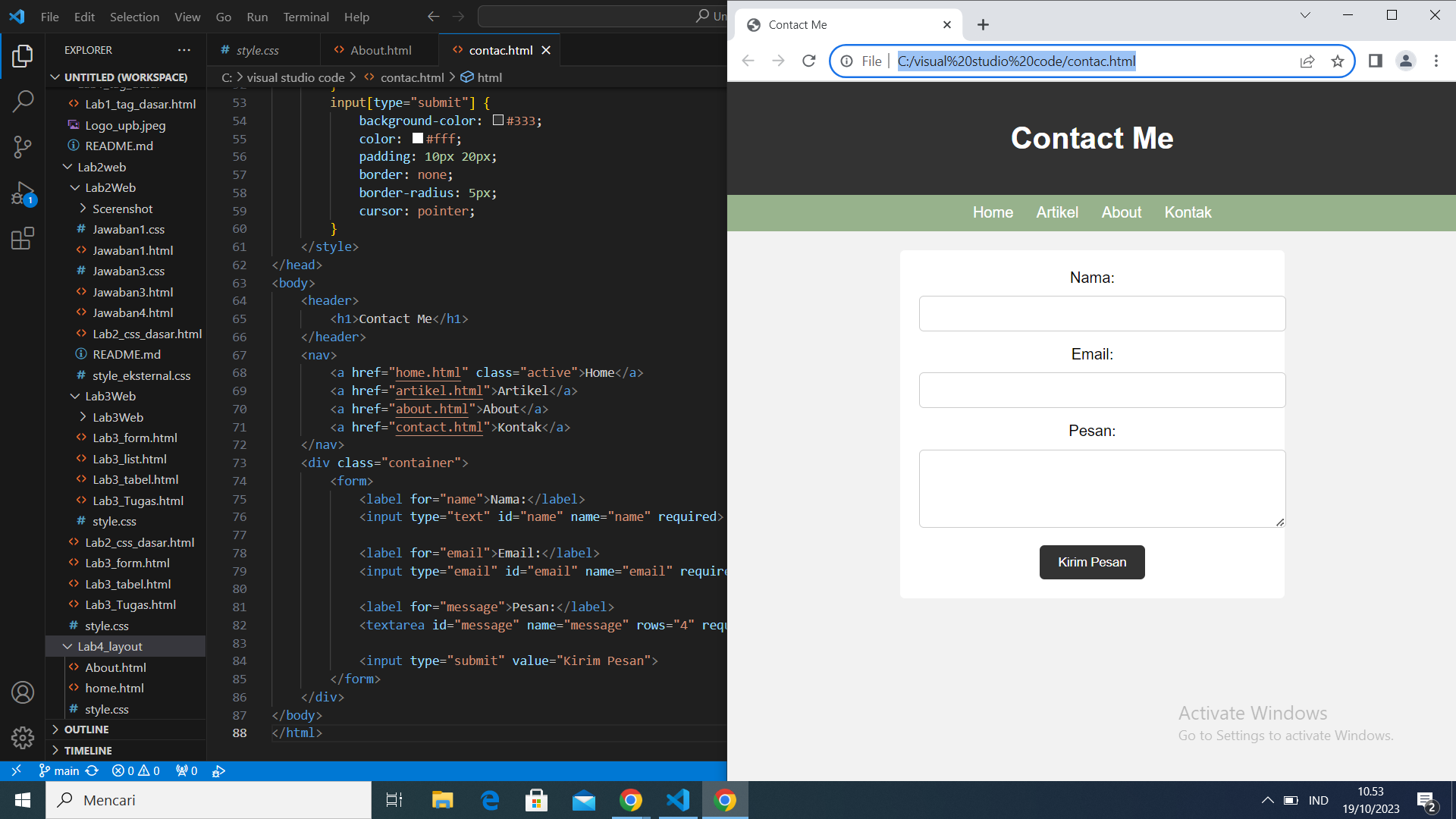1456x819 pixels.
Task: Reload the Contact Me page in Chrome
Action: tap(808, 61)
